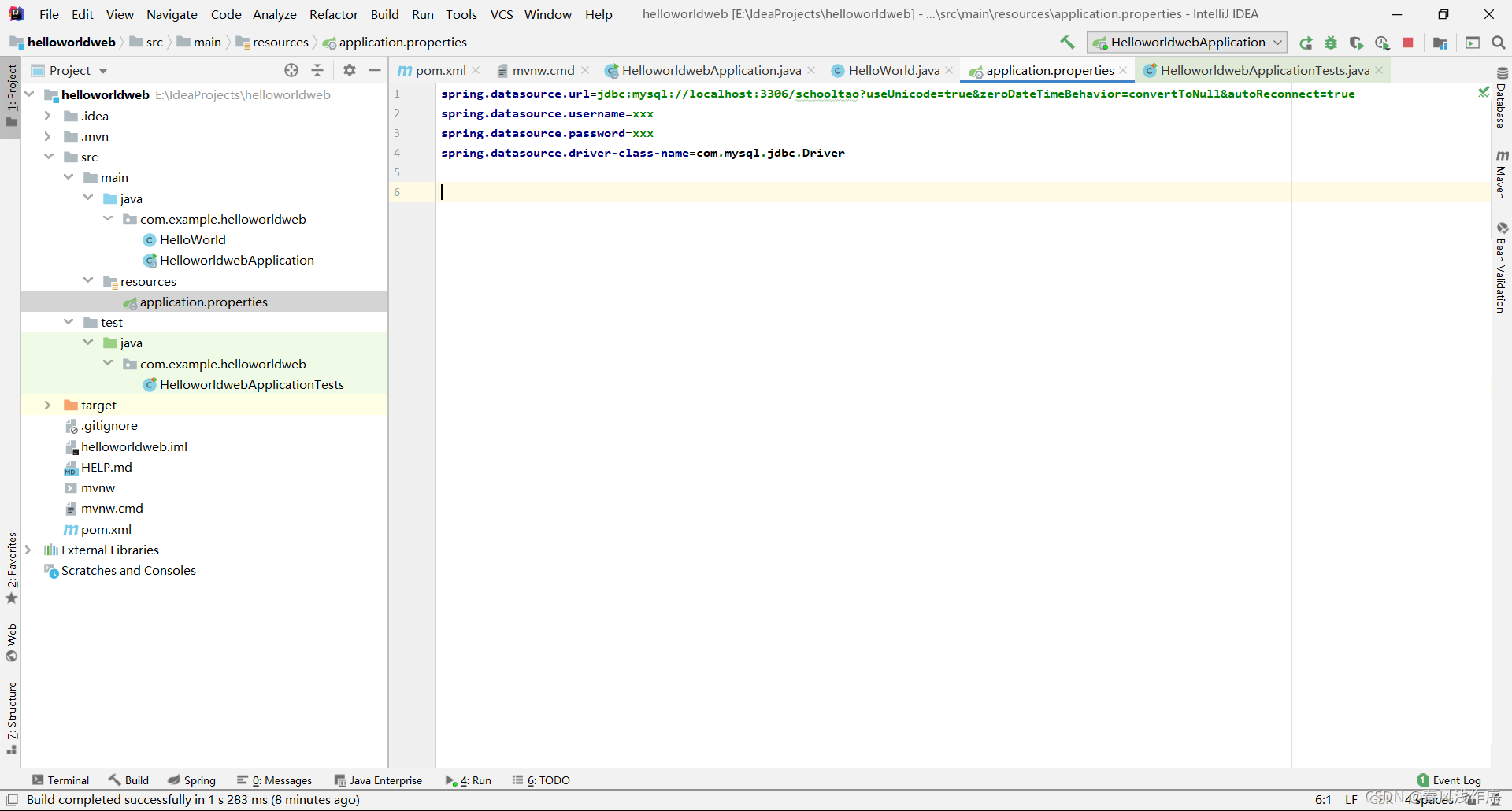
Task: Open the Refactor menu
Action: pyautogui.click(x=333, y=14)
